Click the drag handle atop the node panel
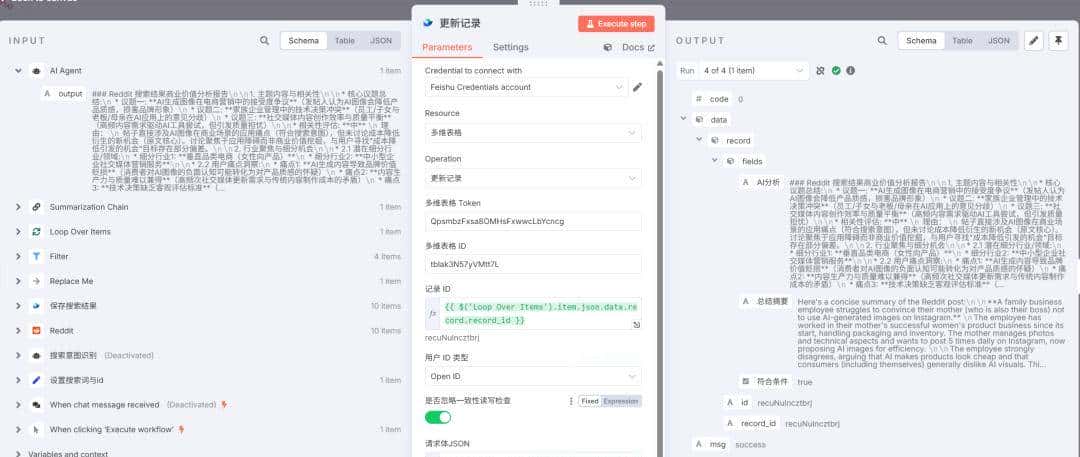Image resolution: width=1080 pixels, height=457 pixels. point(538,3)
